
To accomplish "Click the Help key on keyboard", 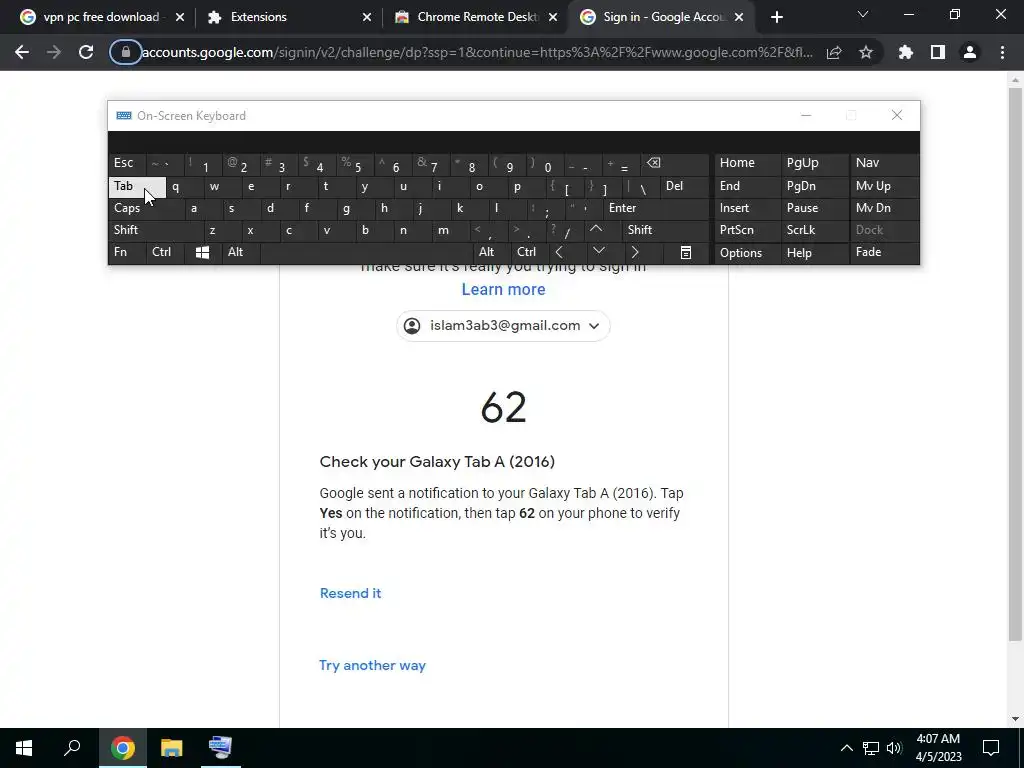I will (814, 253).
